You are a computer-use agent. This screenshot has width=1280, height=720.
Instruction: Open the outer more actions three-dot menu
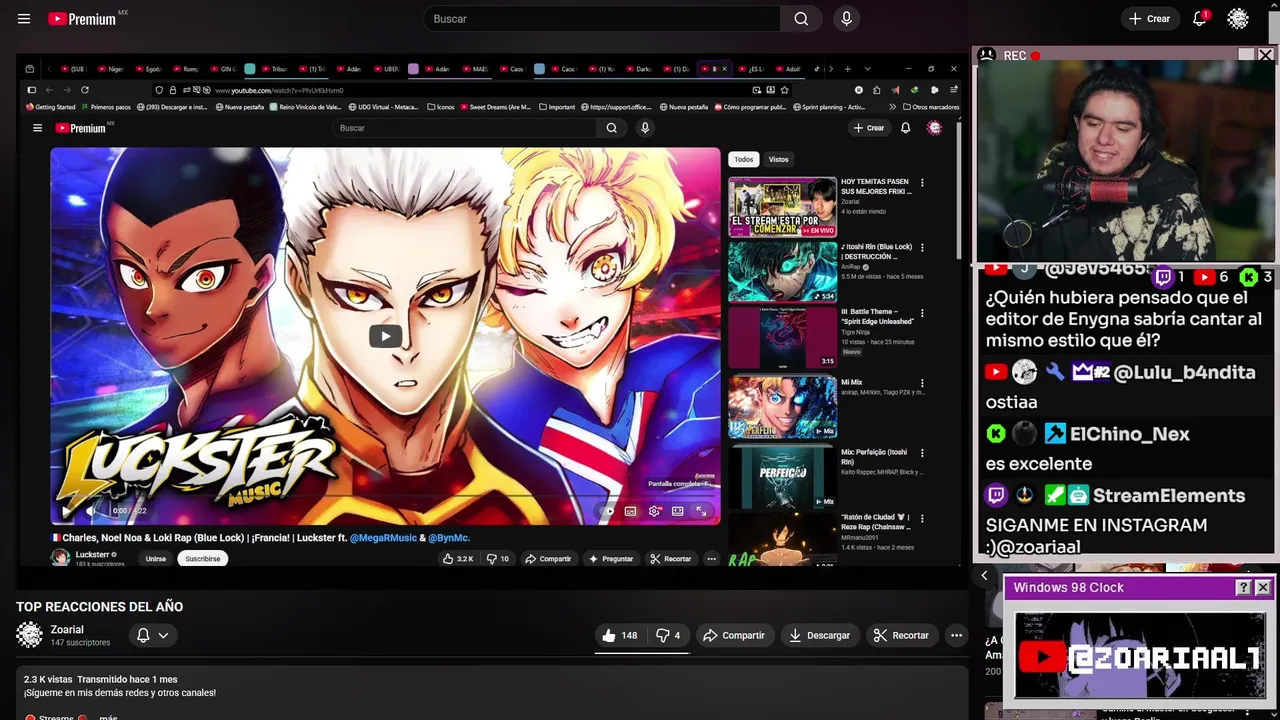(x=956, y=635)
